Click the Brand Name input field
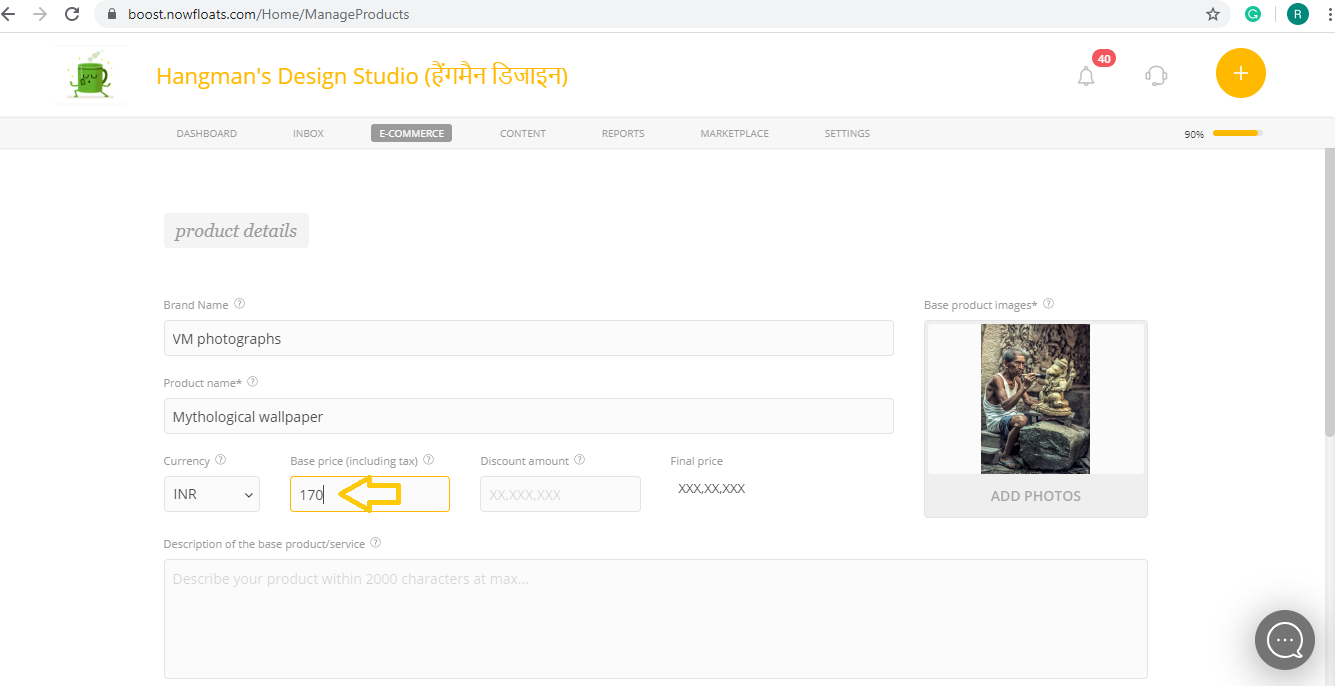The height and width of the screenshot is (686, 1335). click(529, 338)
